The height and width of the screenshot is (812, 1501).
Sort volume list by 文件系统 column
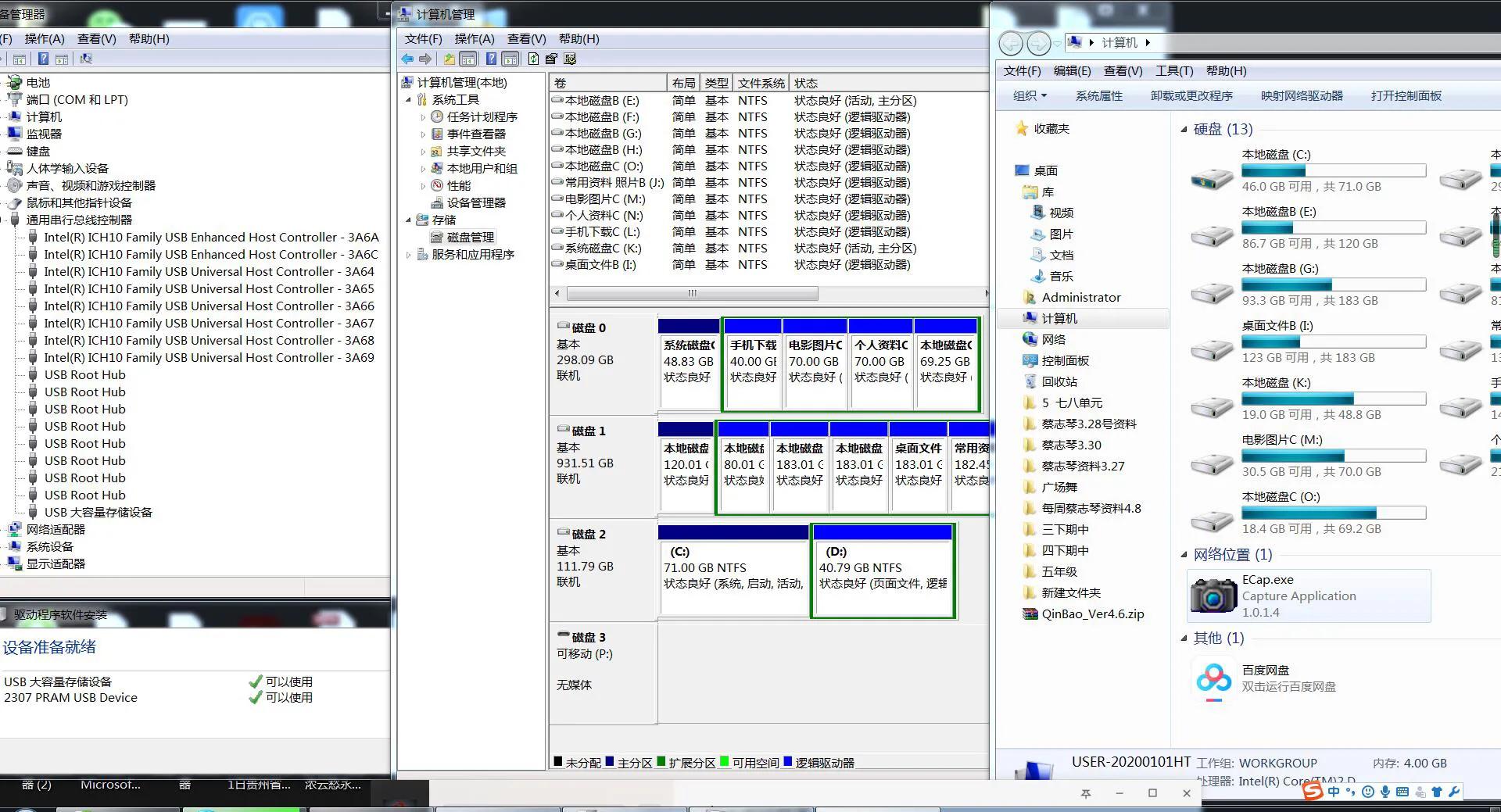[761, 84]
